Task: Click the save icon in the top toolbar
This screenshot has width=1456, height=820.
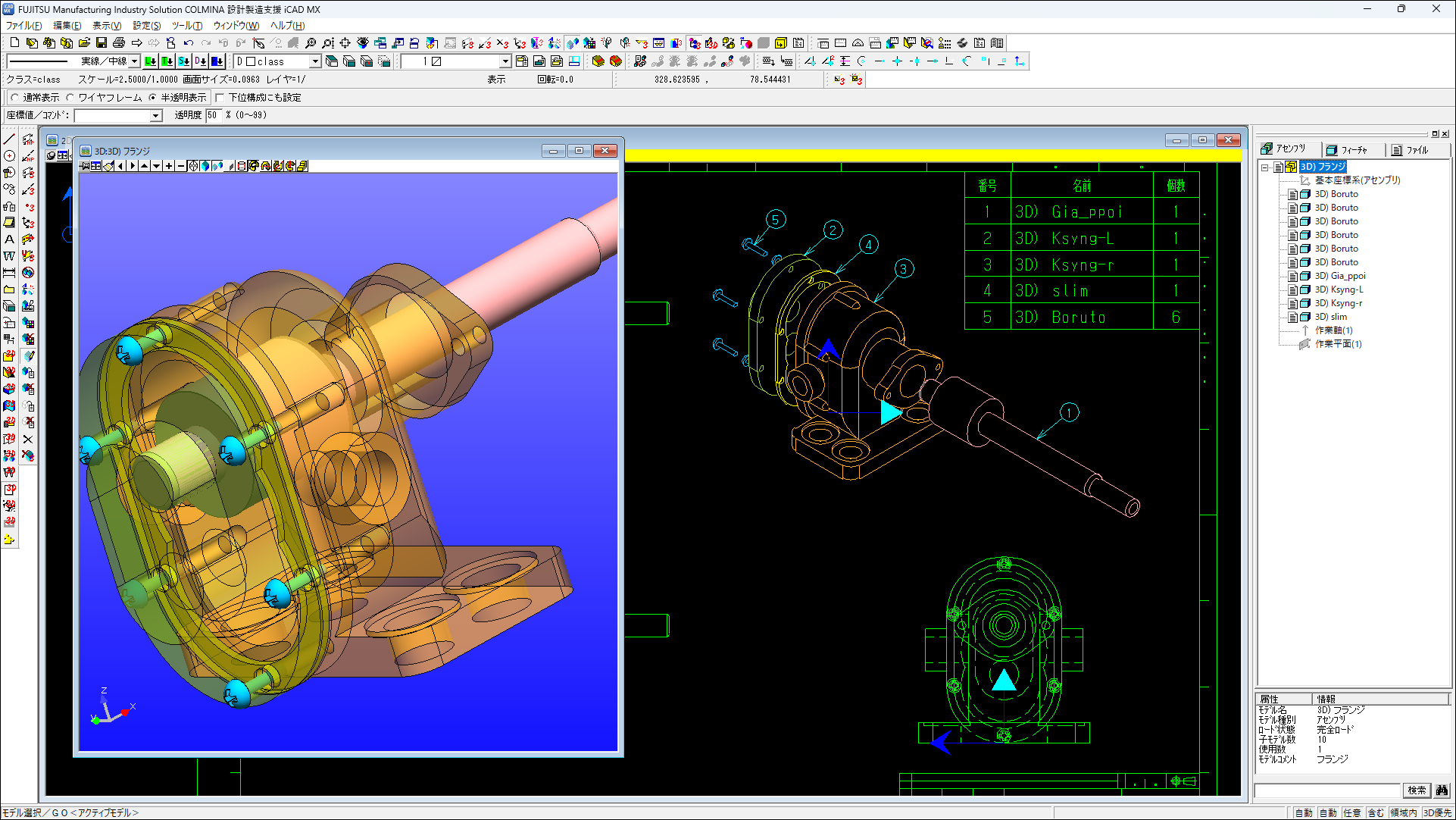Action: (101, 43)
